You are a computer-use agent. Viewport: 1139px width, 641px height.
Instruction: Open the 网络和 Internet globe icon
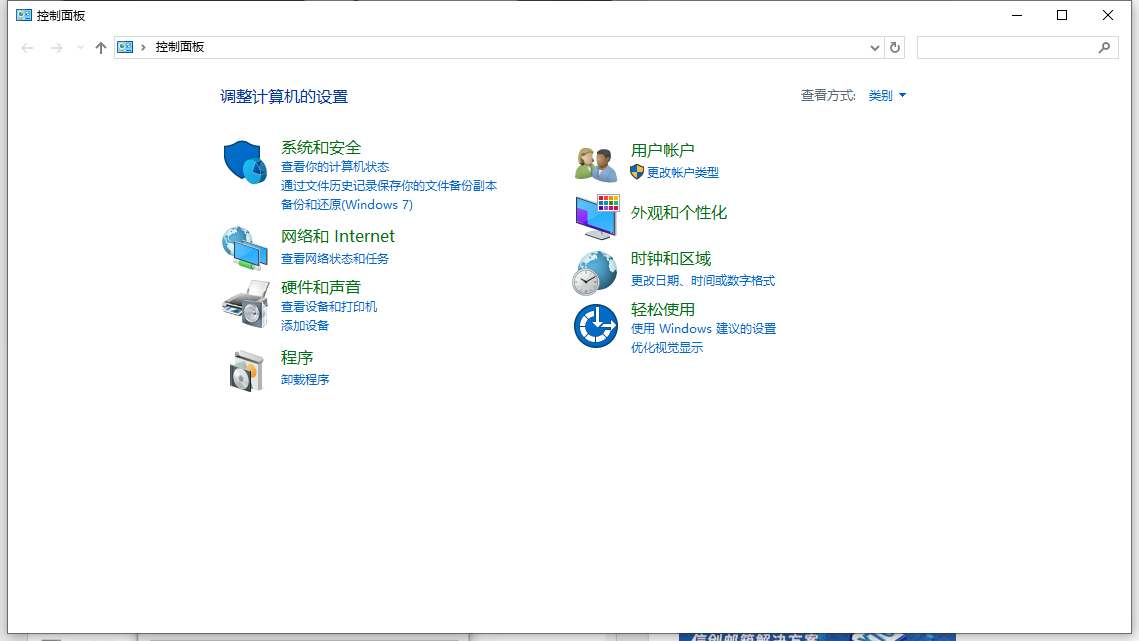[245, 247]
